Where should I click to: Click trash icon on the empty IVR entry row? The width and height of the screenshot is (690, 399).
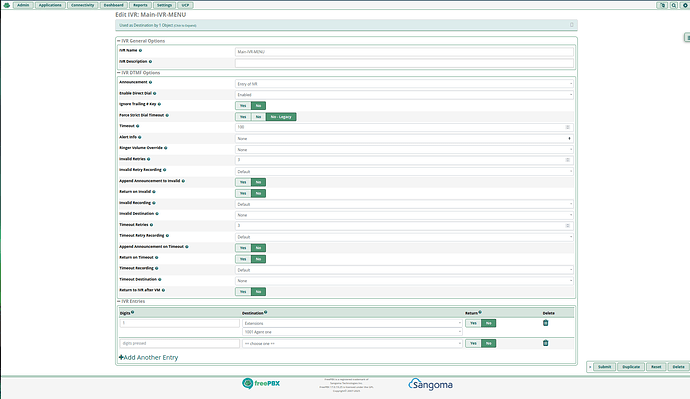[x=546, y=343]
